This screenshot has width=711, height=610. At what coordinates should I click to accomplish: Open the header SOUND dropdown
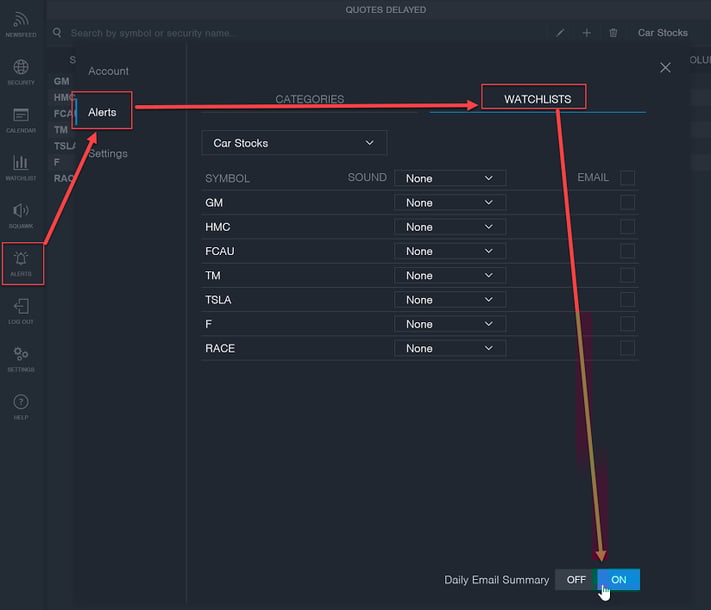click(x=450, y=178)
